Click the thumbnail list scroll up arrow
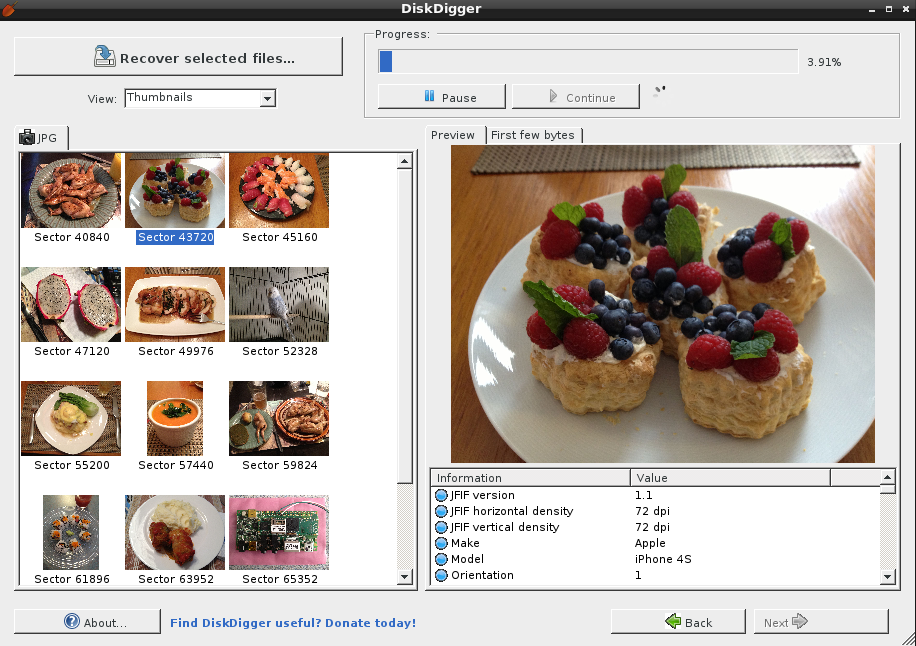This screenshot has width=916, height=646. pos(405,161)
